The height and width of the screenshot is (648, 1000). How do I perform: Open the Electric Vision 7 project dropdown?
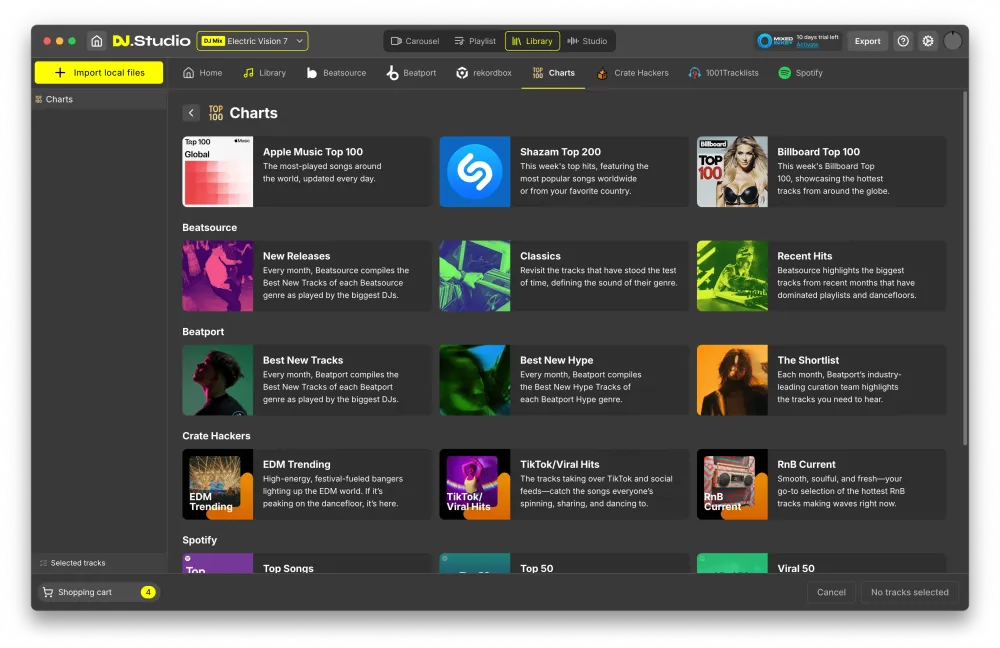click(x=253, y=41)
